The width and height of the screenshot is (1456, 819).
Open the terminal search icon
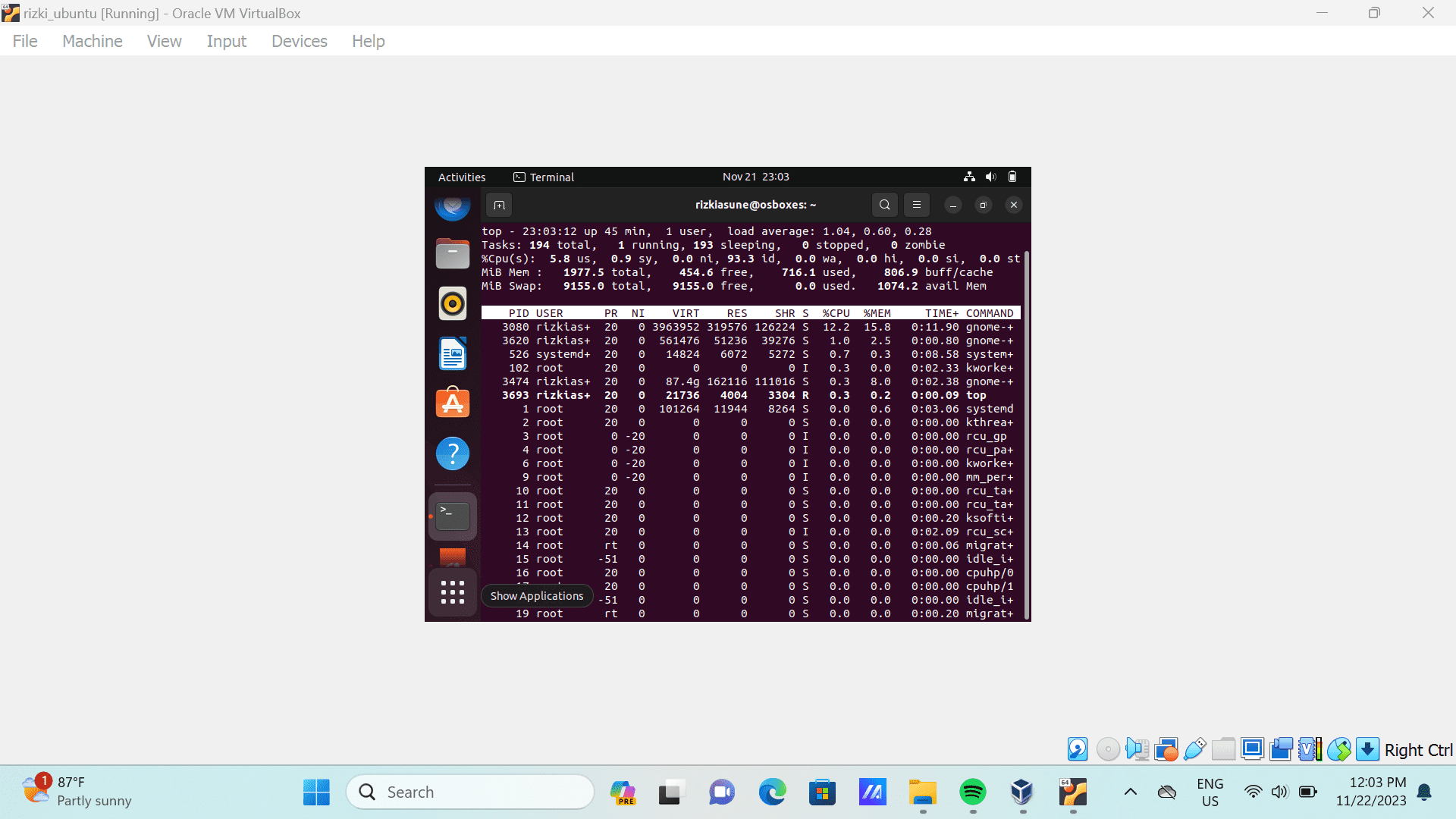point(884,205)
